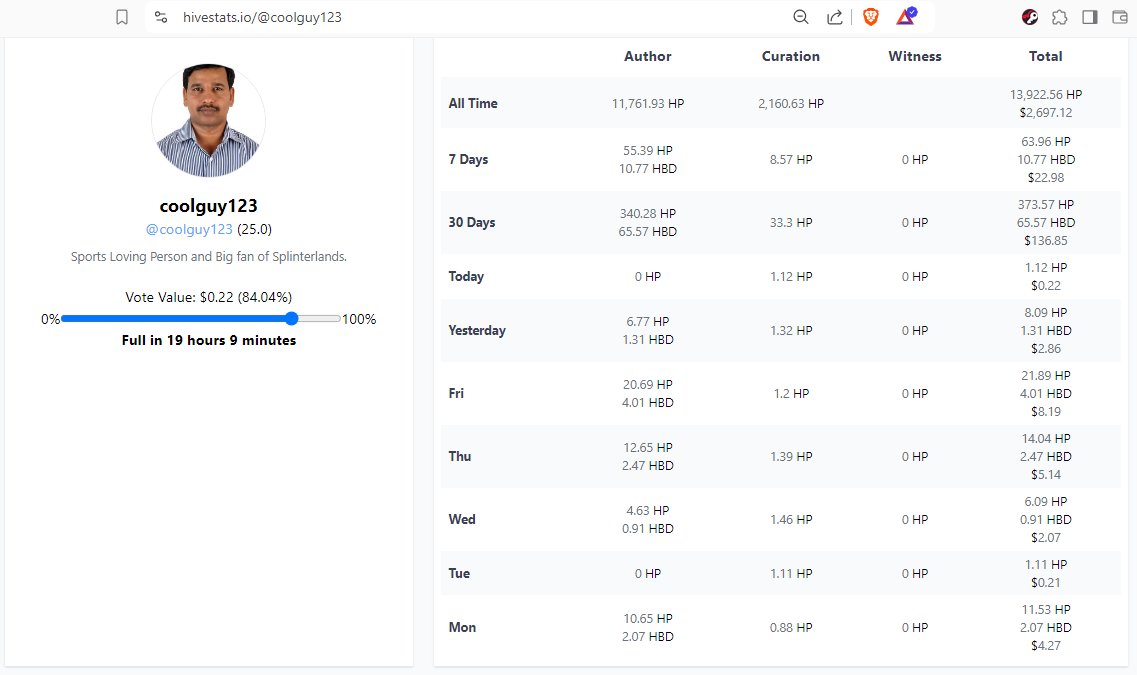The image size is (1137, 675).
Task: Click the 33.3 HP curation cell
Action: (790, 223)
